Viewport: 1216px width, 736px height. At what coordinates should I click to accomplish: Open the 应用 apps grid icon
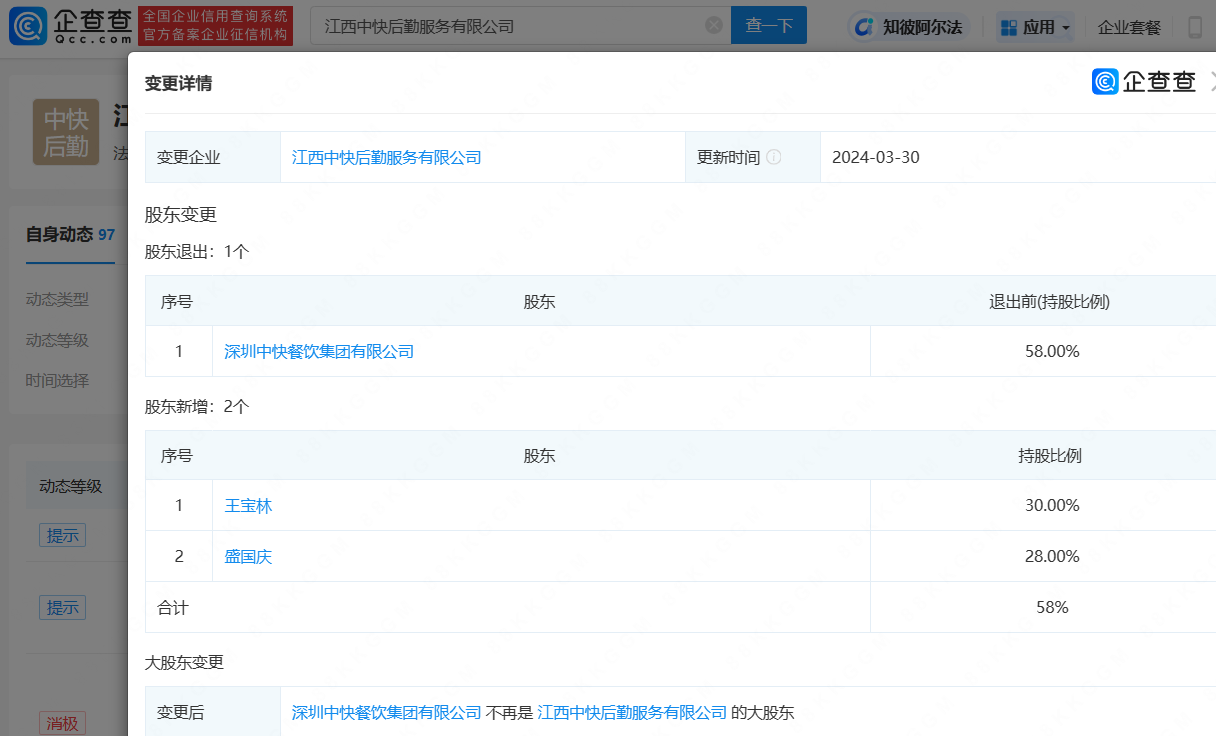point(1008,27)
